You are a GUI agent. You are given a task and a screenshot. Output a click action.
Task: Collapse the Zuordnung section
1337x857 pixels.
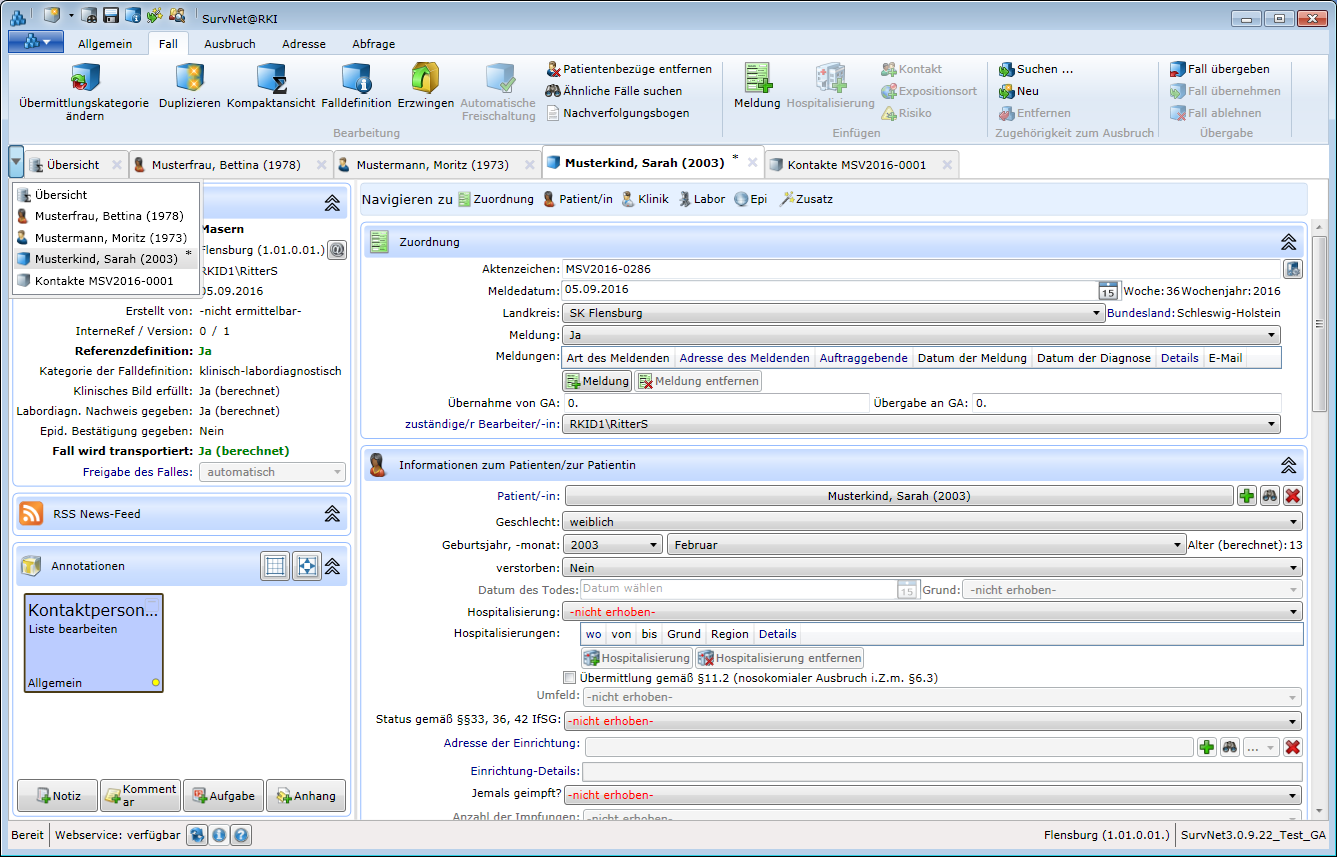tap(1288, 242)
